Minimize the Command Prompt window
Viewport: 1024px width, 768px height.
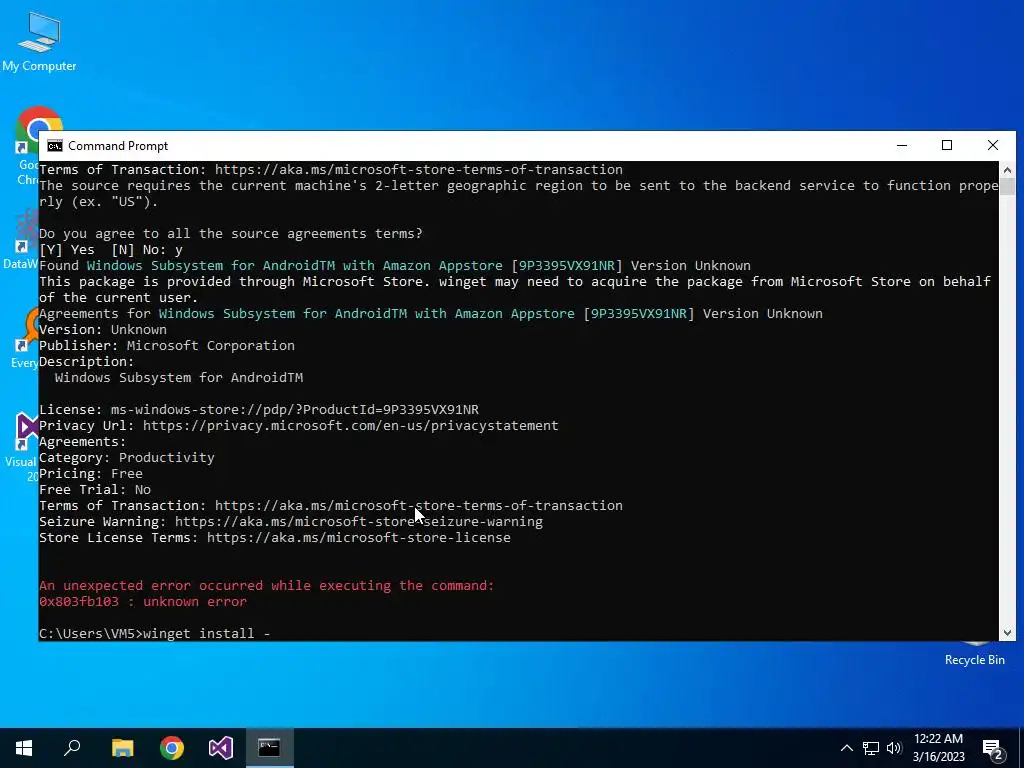tap(902, 146)
